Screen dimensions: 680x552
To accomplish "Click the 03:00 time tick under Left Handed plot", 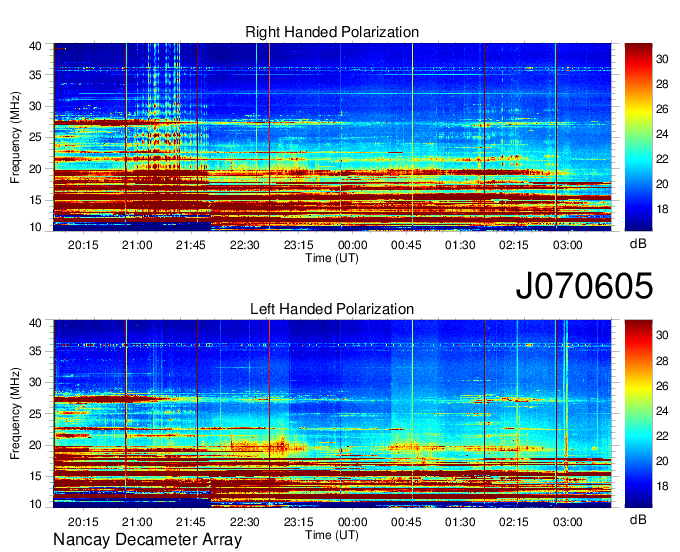I will coord(568,522).
